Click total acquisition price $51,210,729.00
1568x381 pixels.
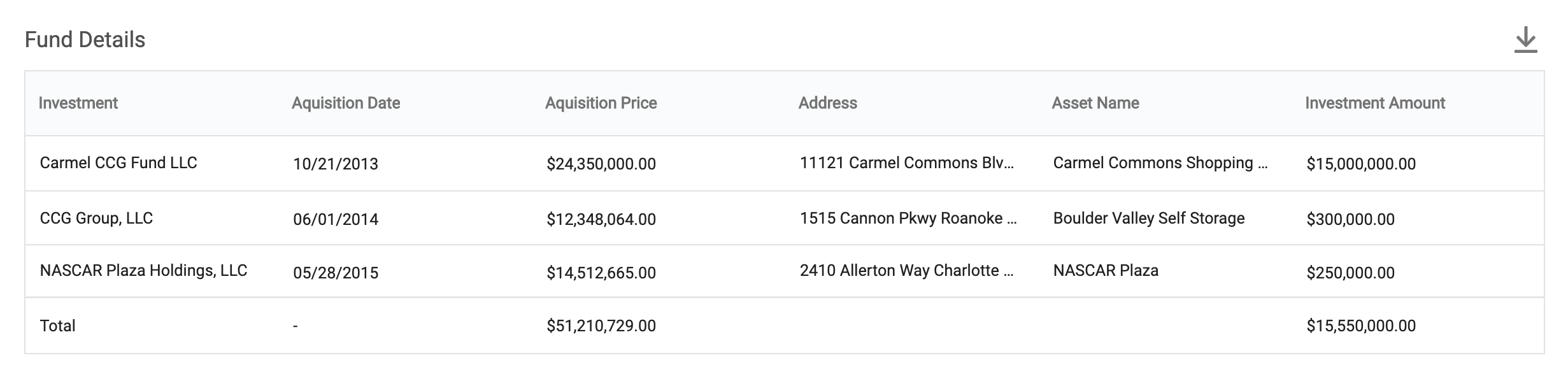coord(601,326)
